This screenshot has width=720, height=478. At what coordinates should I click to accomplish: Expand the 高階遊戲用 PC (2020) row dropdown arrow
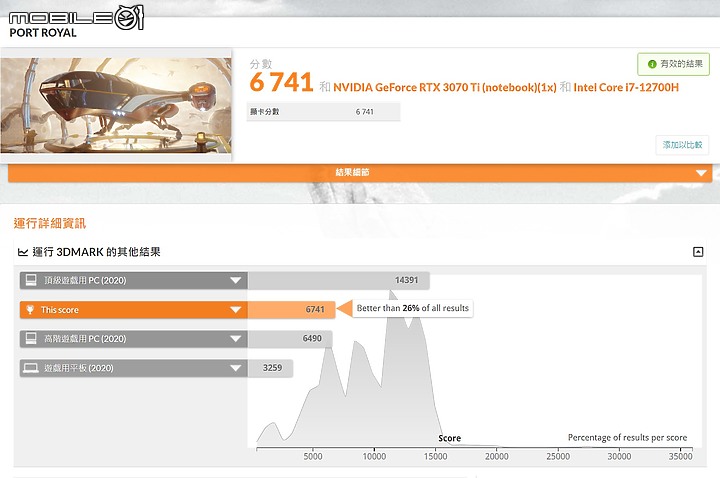click(236, 339)
